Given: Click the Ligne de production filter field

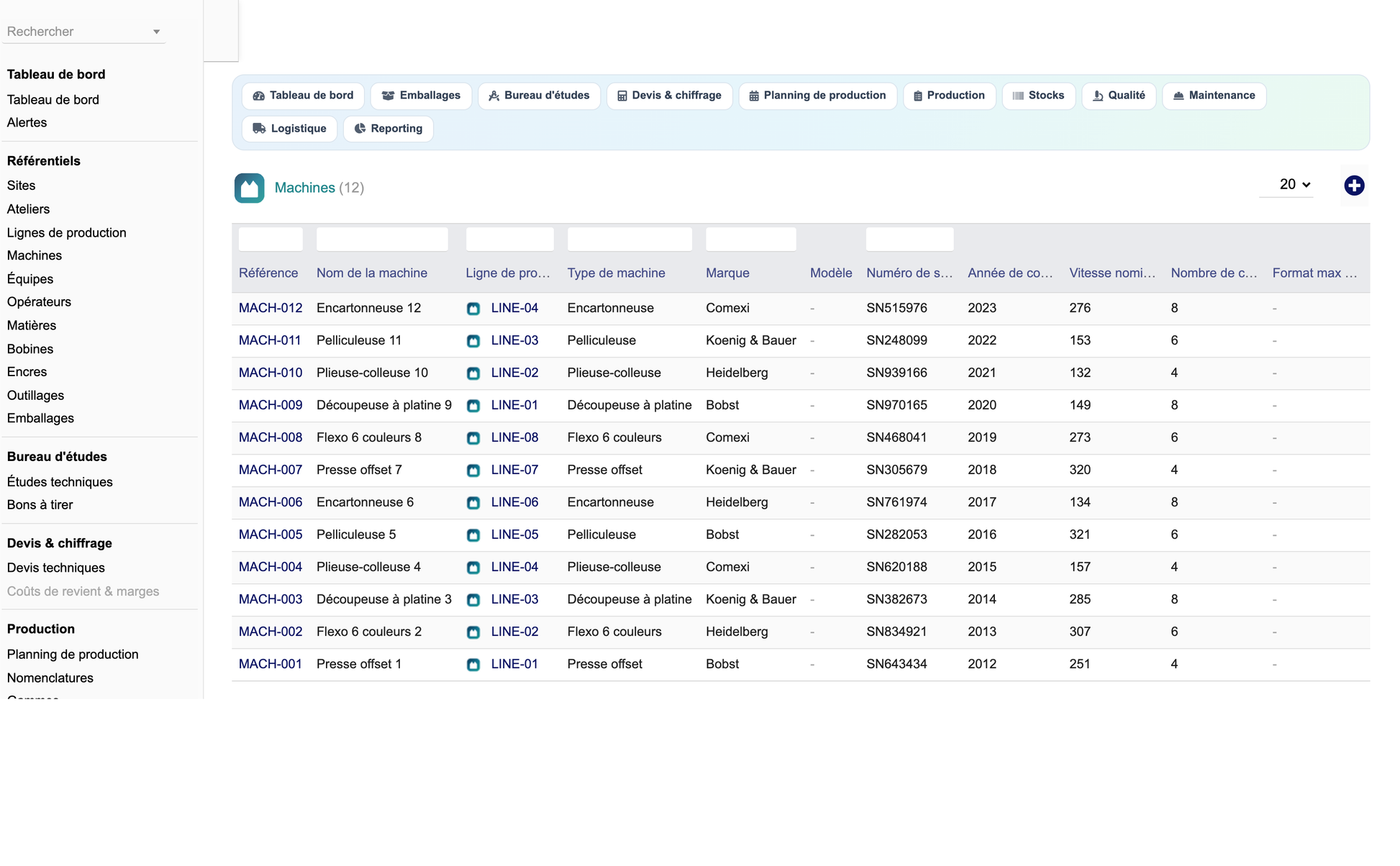Looking at the screenshot, I should [509, 239].
